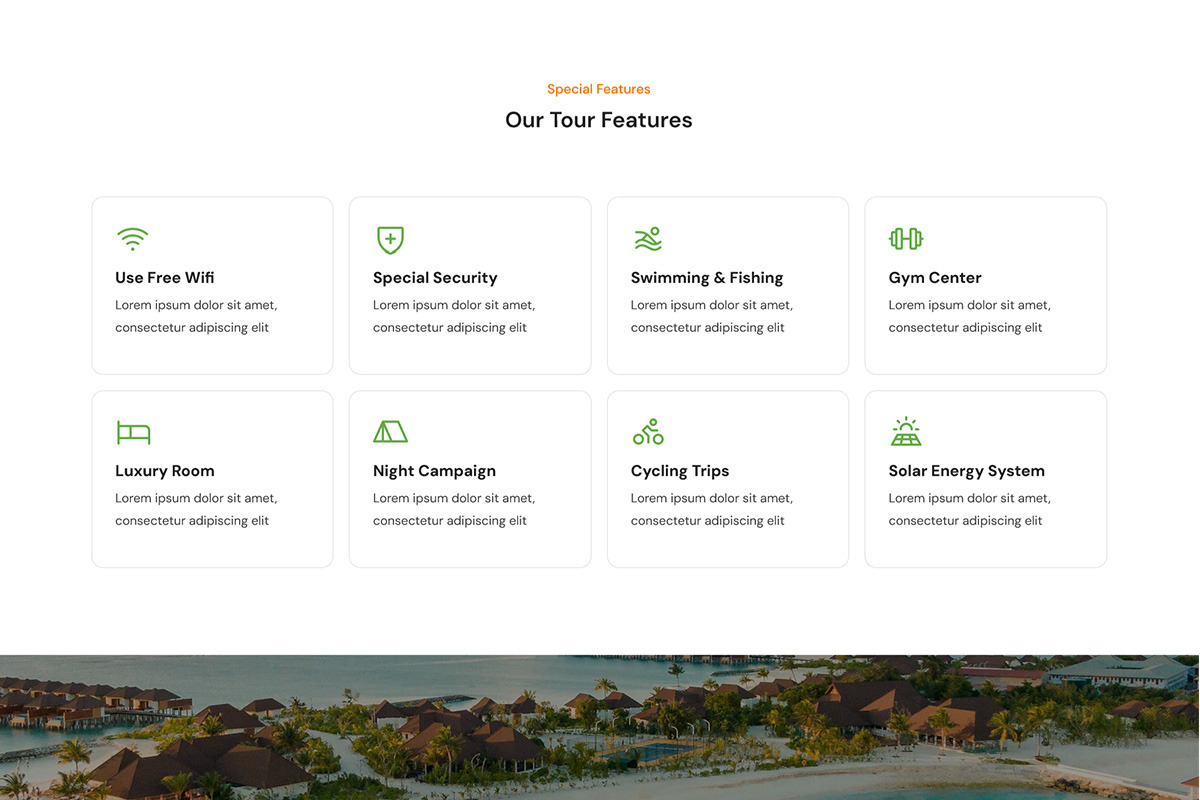Click the tent icon above Night Campaign
The image size is (1200, 800).
tap(390, 432)
